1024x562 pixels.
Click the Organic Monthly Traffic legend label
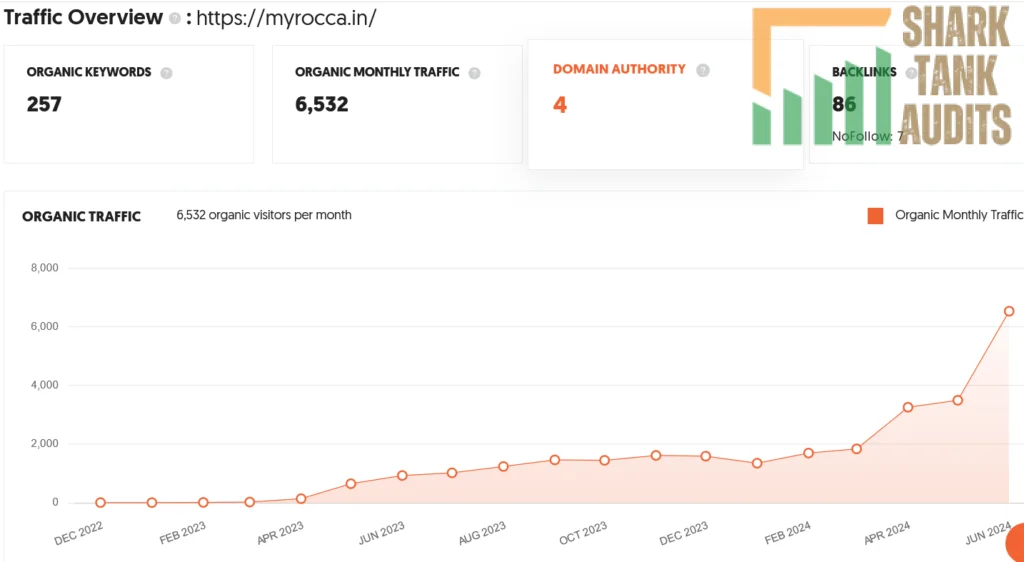(x=958, y=215)
